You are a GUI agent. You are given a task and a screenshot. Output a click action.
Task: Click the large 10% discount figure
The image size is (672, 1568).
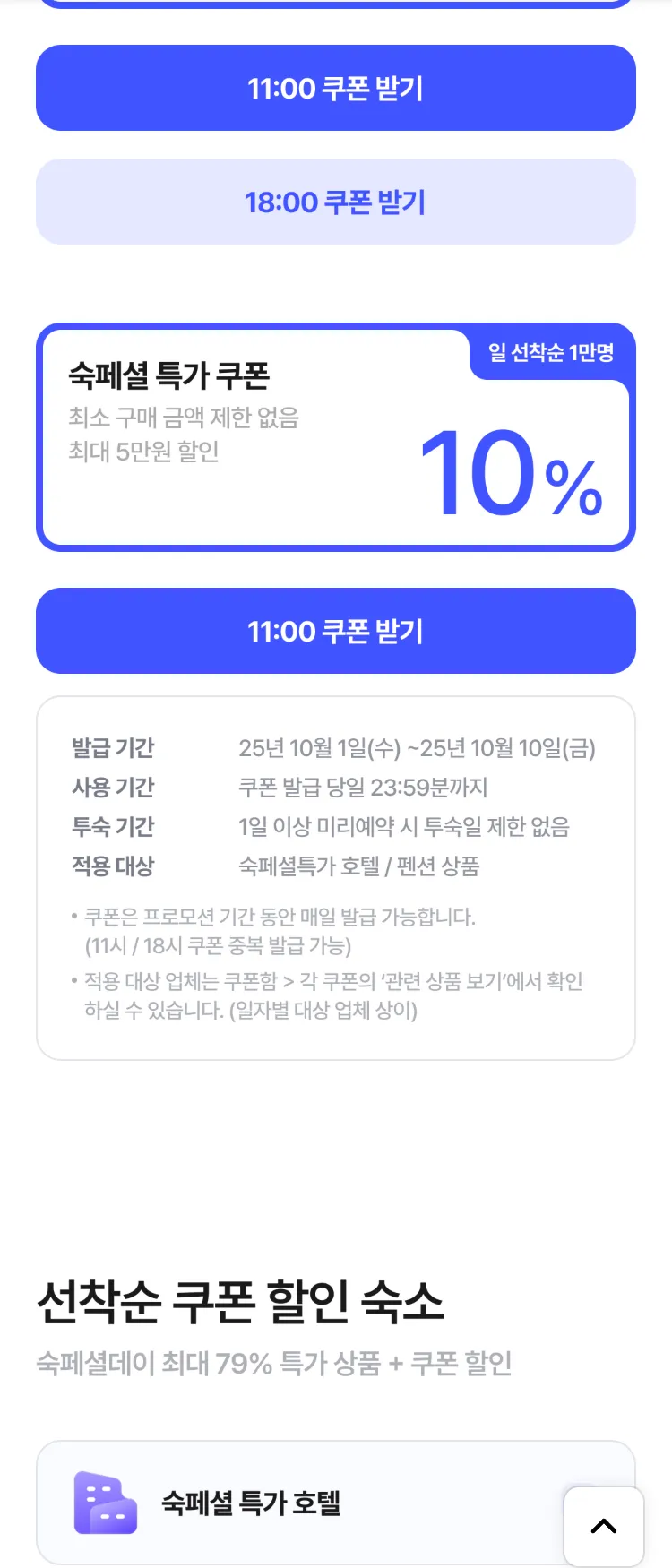[x=511, y=475]
